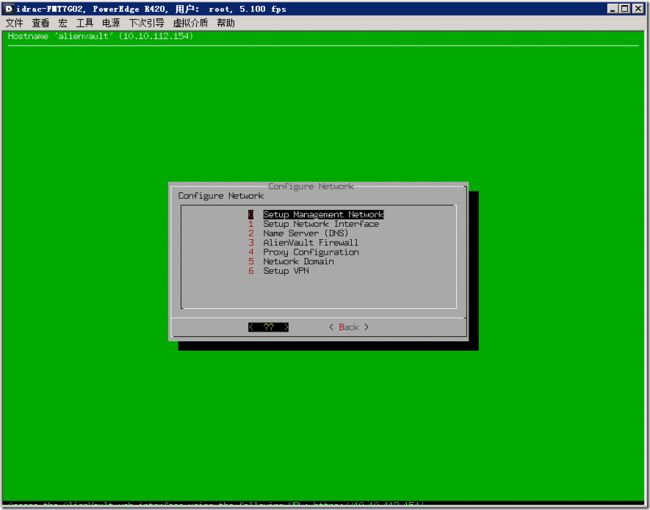Open the 电源 menu

tap(111, 23)
